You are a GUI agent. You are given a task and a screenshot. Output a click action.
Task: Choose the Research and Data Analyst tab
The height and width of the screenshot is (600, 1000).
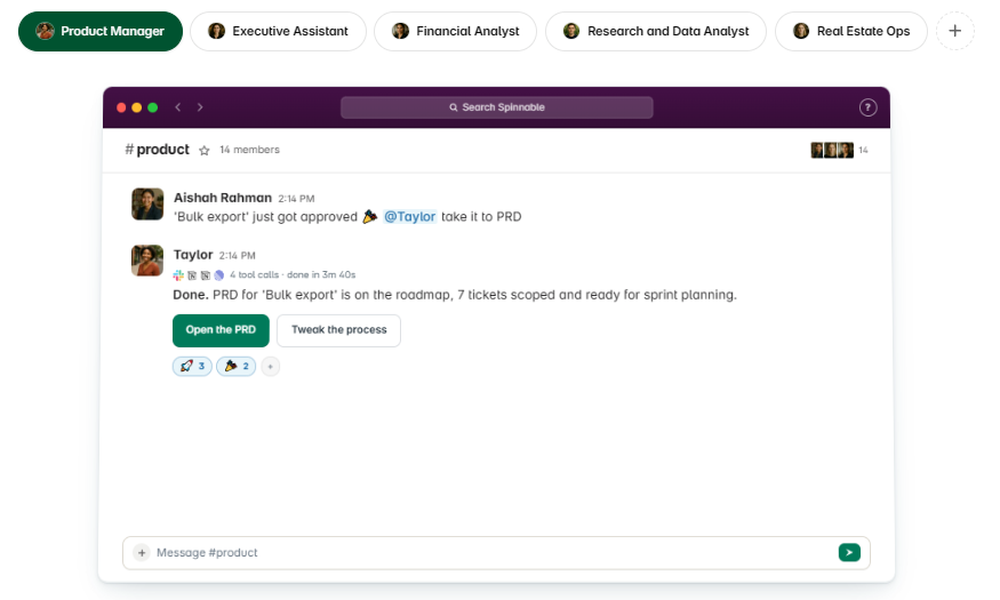point(656,31)
